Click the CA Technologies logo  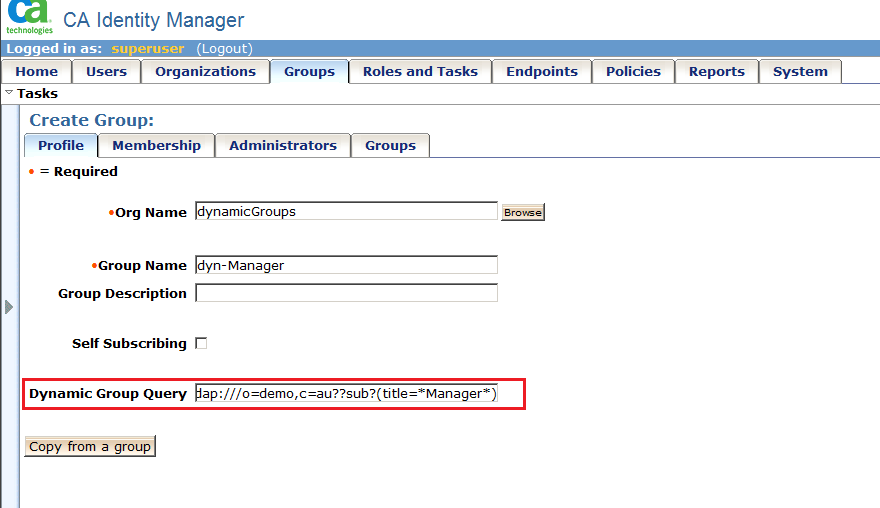click(28, 18)
